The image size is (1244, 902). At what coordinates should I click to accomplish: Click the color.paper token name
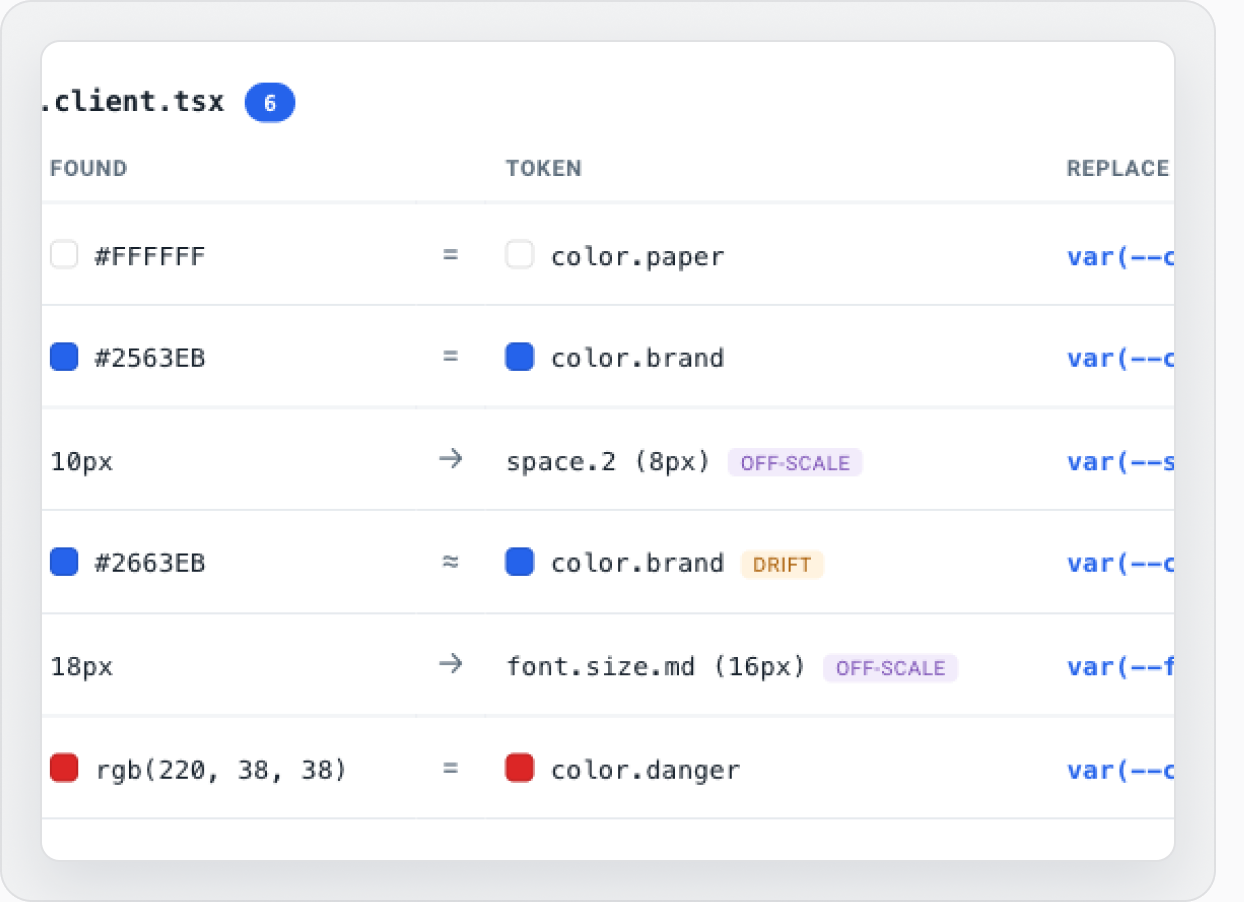click(x=638, y=257)
